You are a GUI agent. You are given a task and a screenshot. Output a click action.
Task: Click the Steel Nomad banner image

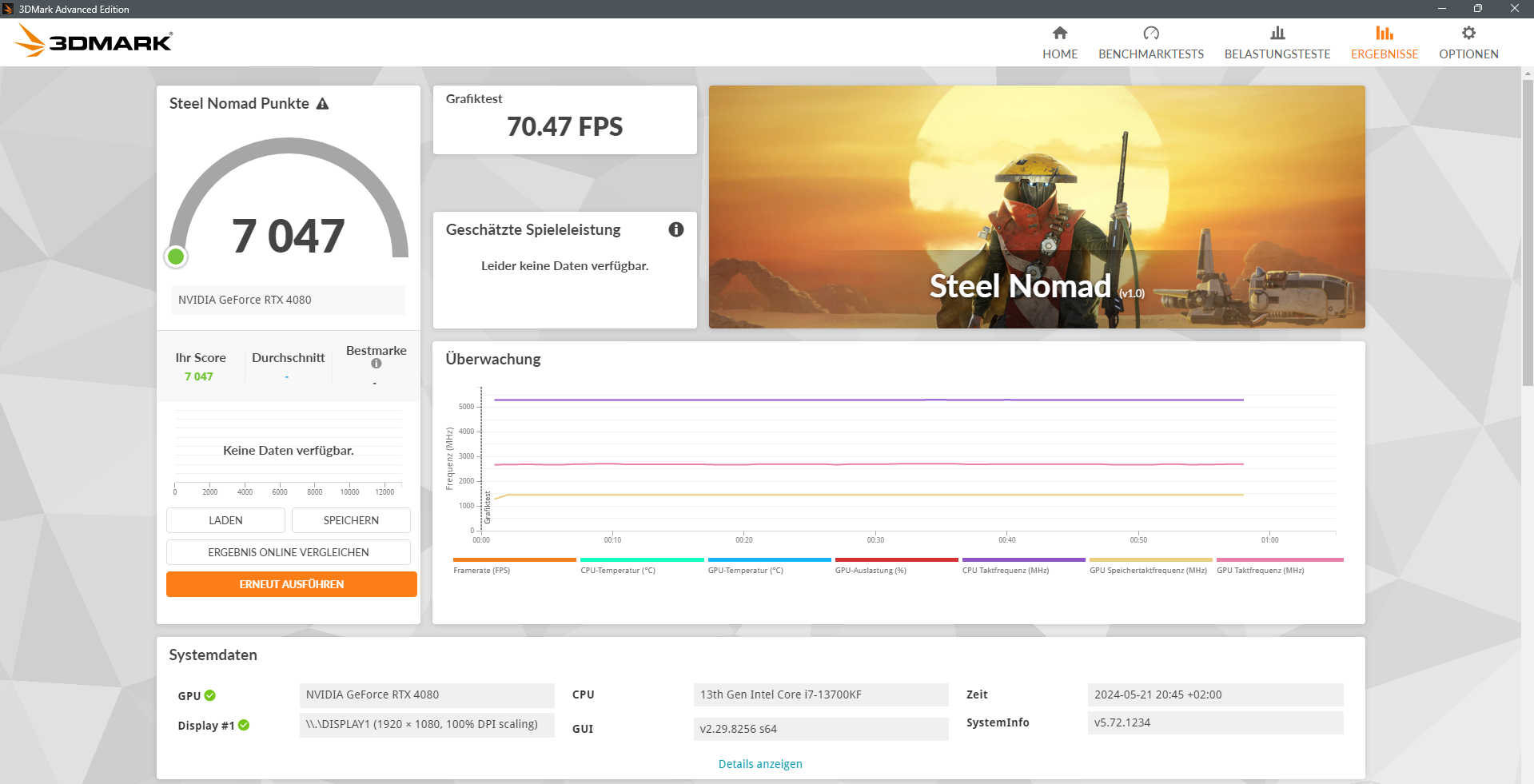click(x=1037, y=207)
